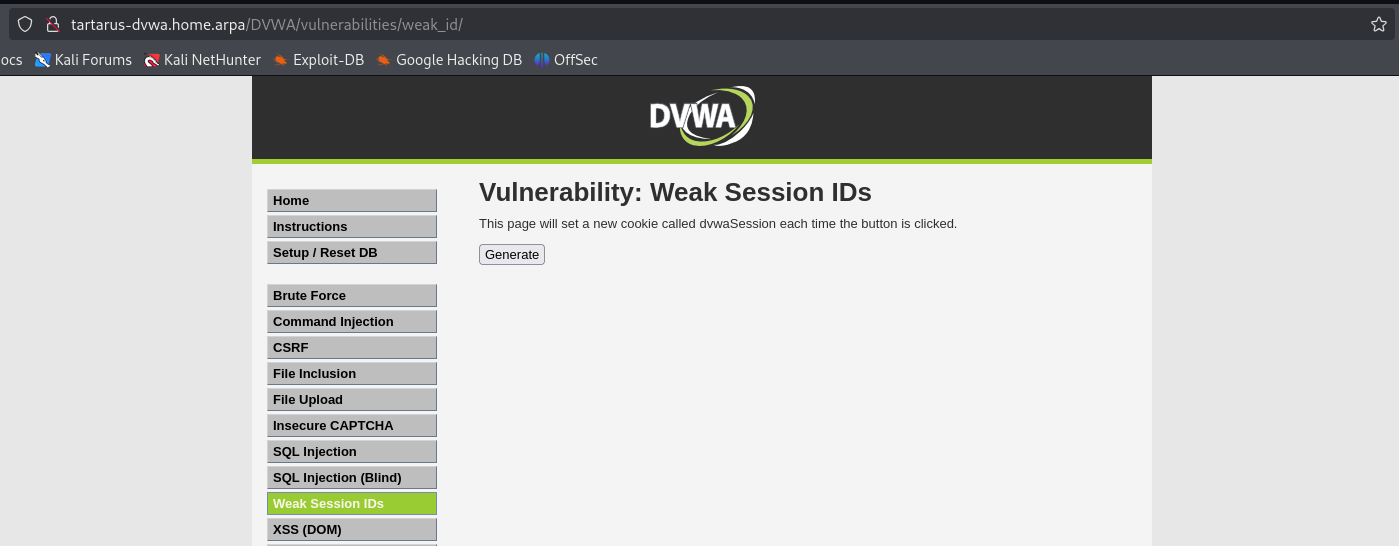Open the Kali NetHunter bookmark
The image size is (1399, 546).
point(203,60)
